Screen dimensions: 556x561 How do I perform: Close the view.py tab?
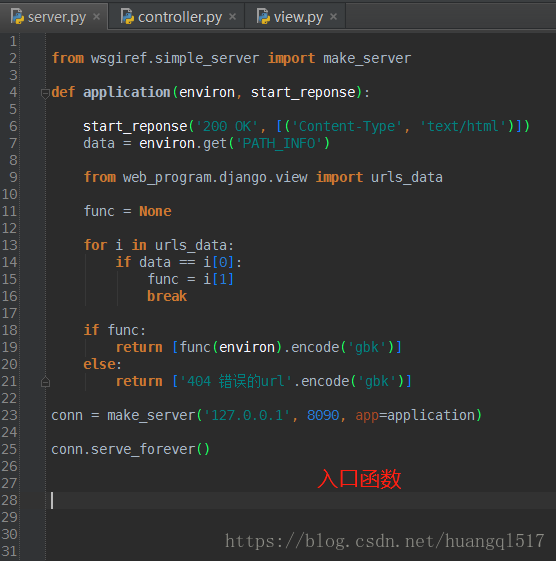point(333,16)
